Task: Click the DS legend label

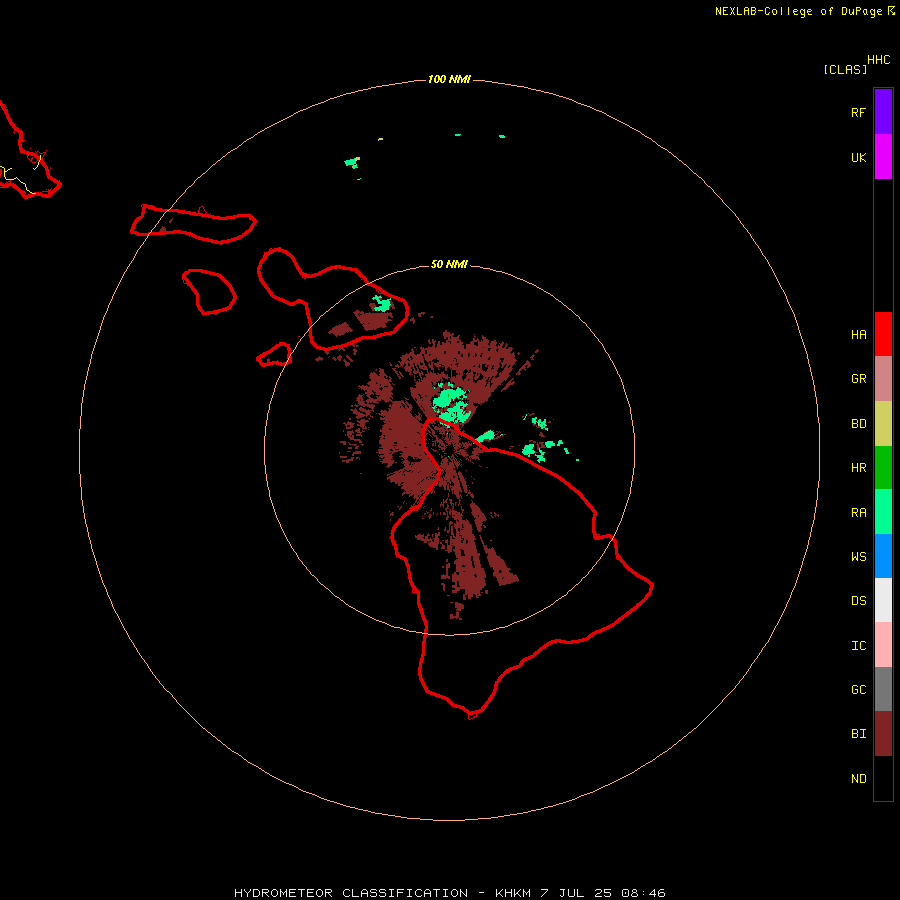Action: (858, 601)
